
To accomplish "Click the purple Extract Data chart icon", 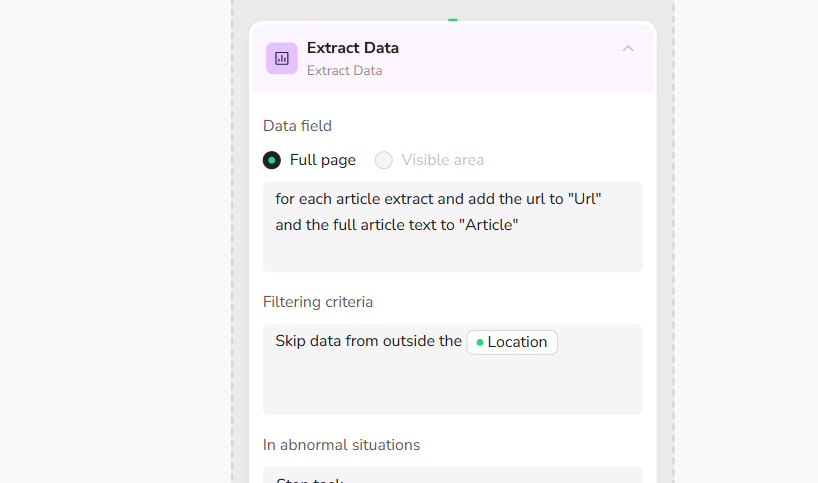I will tap(282, 58).
